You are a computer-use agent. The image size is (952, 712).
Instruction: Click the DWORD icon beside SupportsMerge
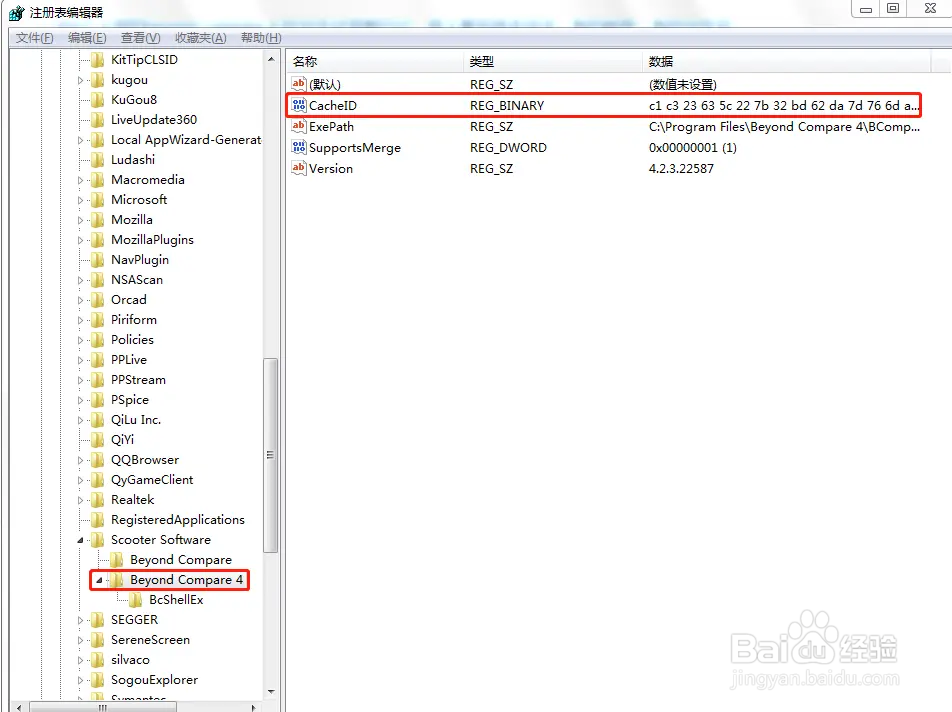coord(299,147)
